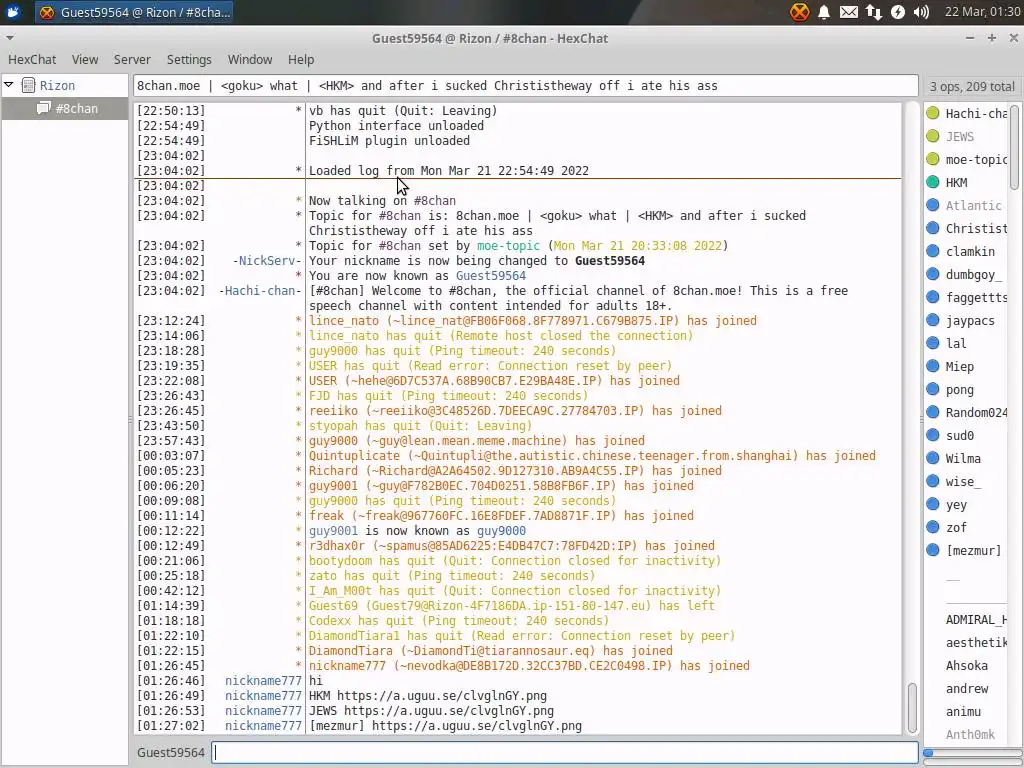The height and width of the screenshot is (768, 1024).
Task: Select user sud0 in user list
Action: coord(959,436)
